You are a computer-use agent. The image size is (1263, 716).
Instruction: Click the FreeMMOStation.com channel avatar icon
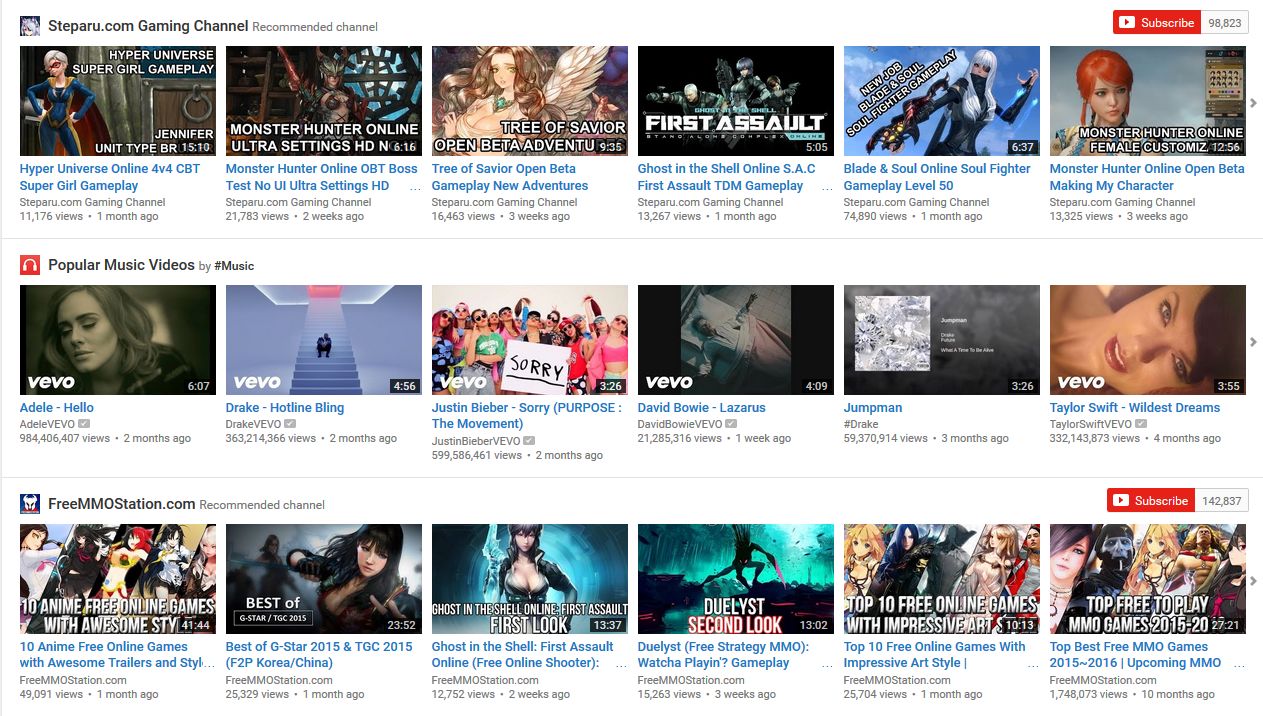click(30, 504)
